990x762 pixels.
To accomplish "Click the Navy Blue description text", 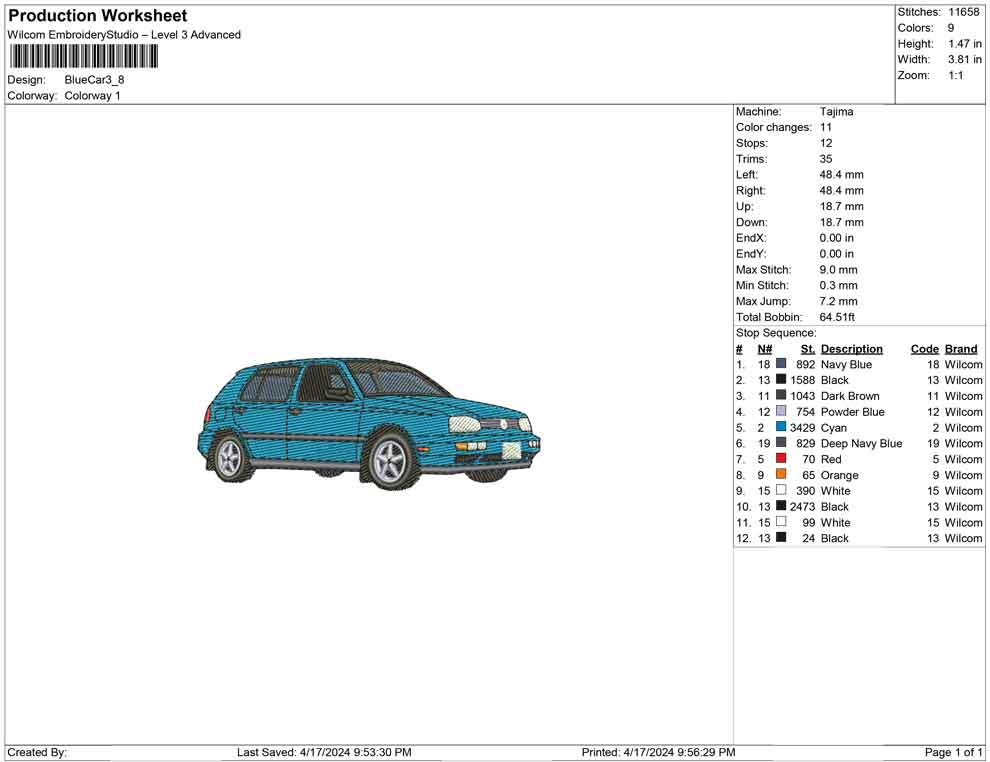I will coord(846,364).
